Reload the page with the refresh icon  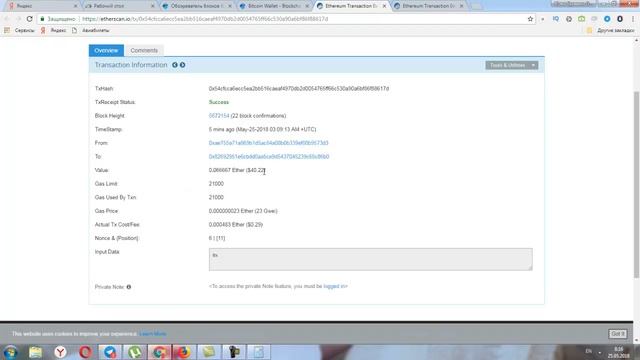(x=29, y=19)
